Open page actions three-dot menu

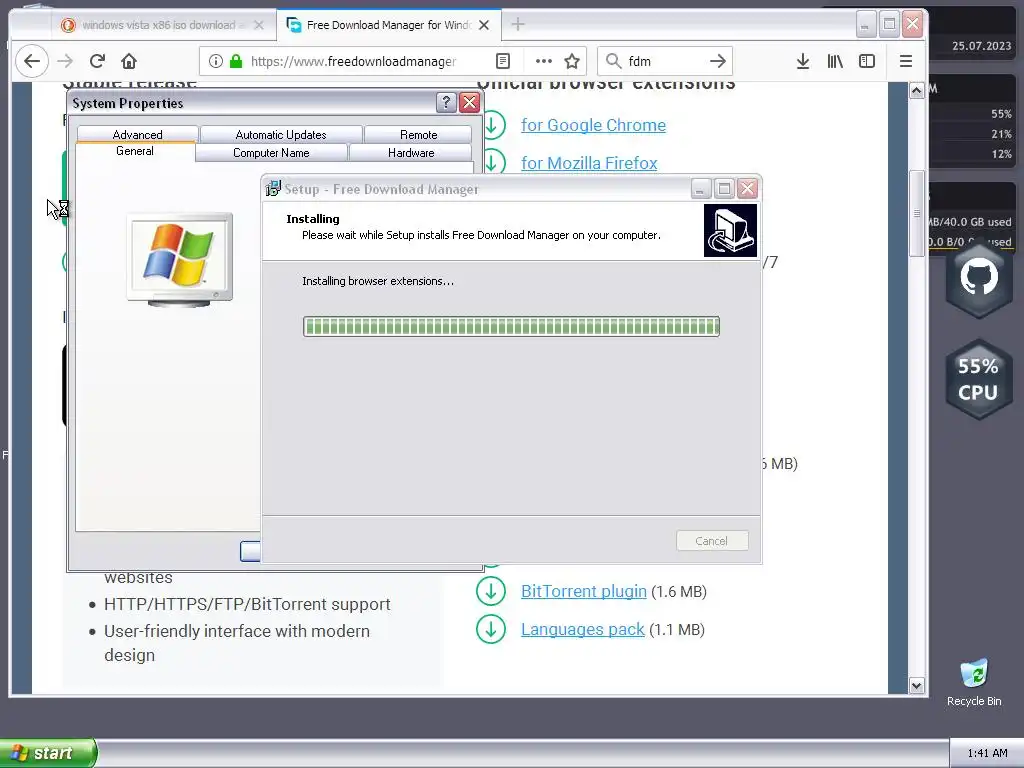click(x=543, y=61)
